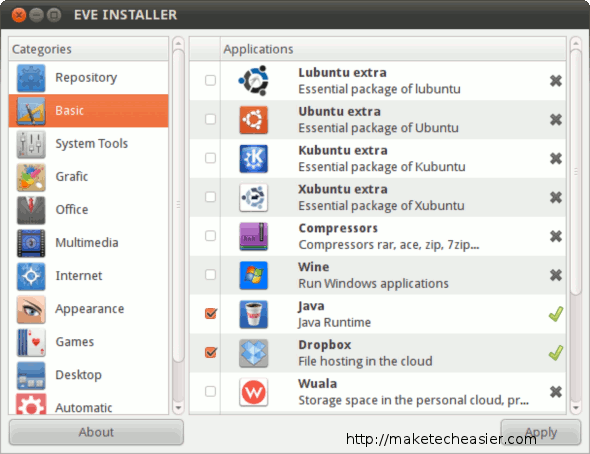Click the Appearance eye icon
Viewport: 590px width, 454px height.
pos(31,310)
